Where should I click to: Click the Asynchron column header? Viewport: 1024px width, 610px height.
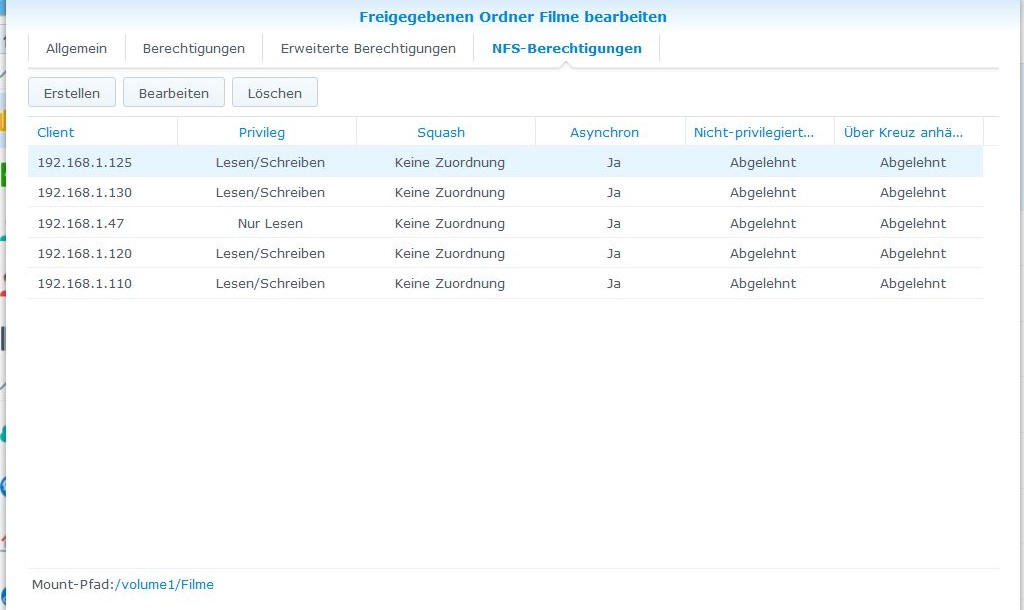click(604, 132)
